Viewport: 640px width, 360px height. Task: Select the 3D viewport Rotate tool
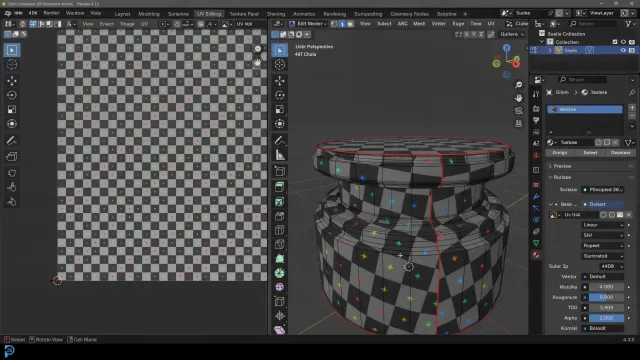(x=280, y=95)
